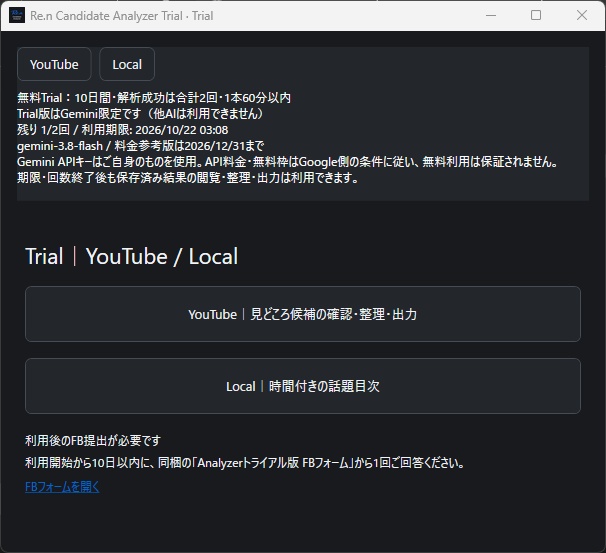
Task: Click the Trial | YouTube / Local heading
Action: click(x=131, y=256)
